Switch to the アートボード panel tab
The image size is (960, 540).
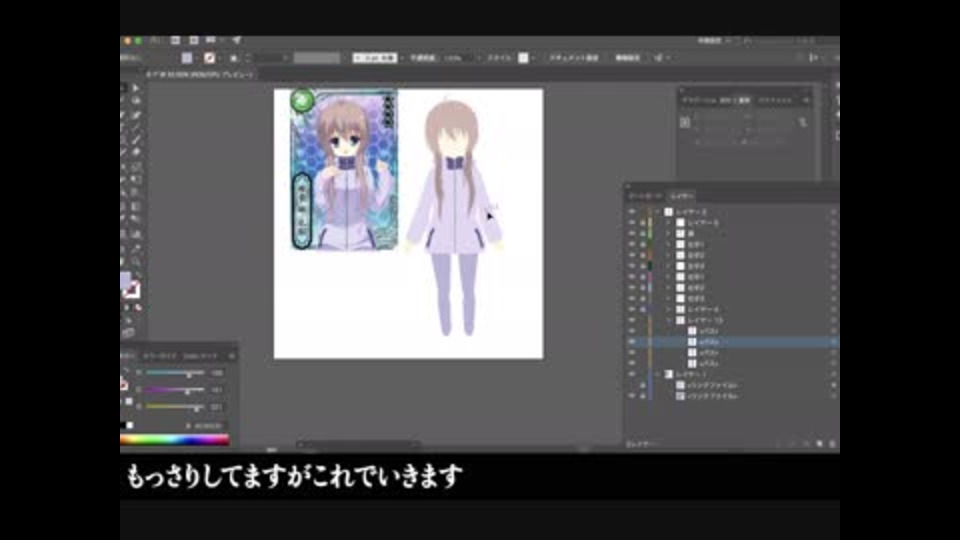tap(646, 196)
